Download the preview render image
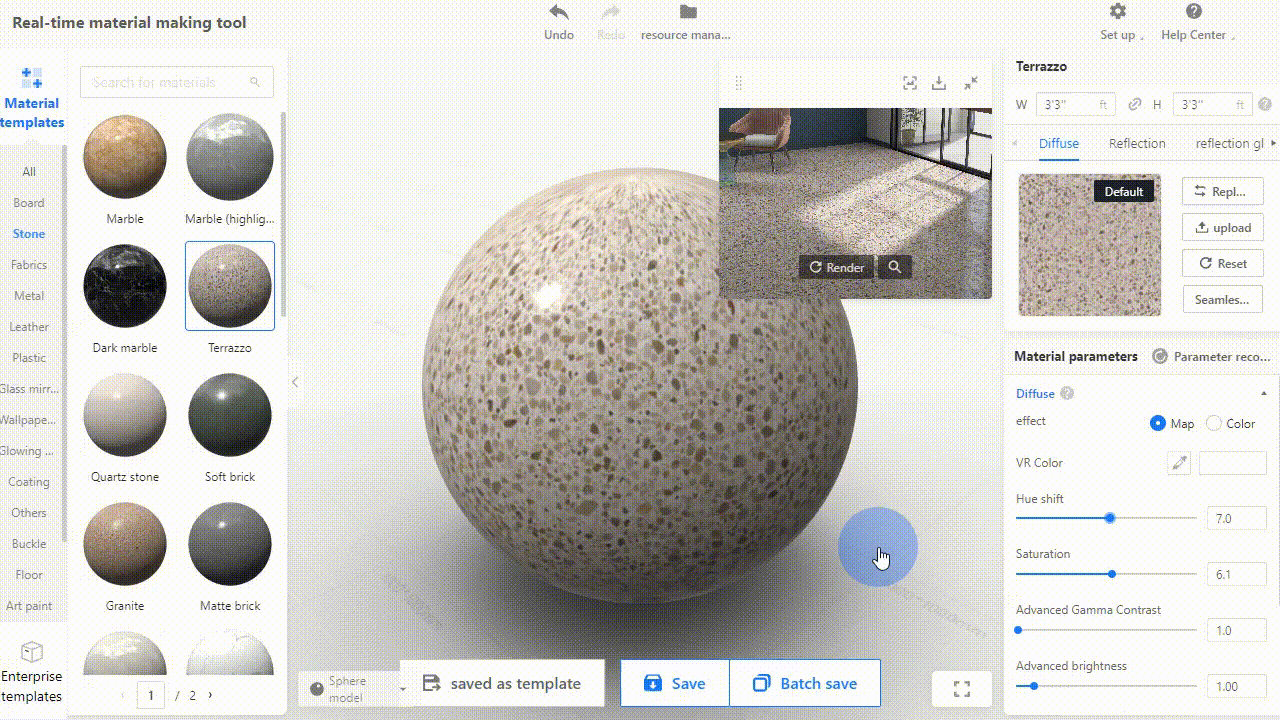This screenshot has height=720, width=1280. pos(939,83)
